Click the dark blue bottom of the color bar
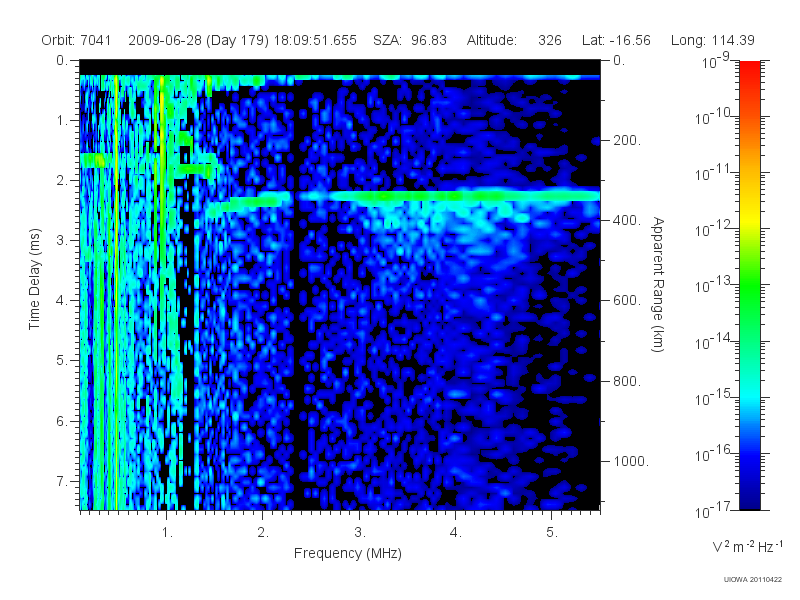The image size is (800, 600). click(749, 495)
